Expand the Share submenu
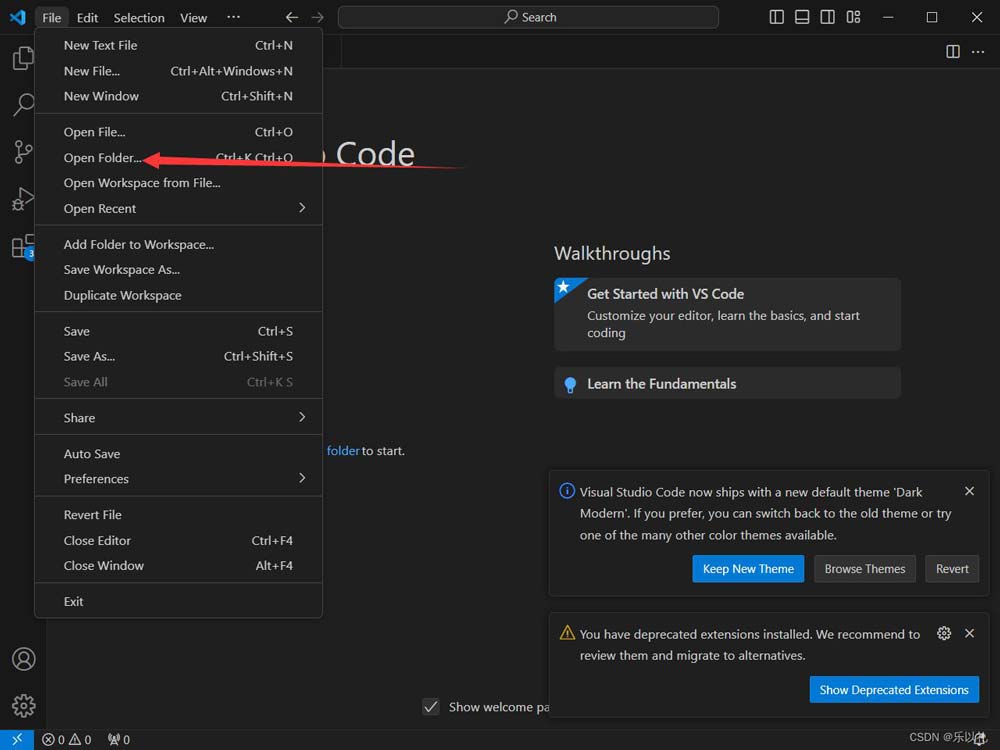Screen dimensions: 1000x750 click(x=178, y=417)
